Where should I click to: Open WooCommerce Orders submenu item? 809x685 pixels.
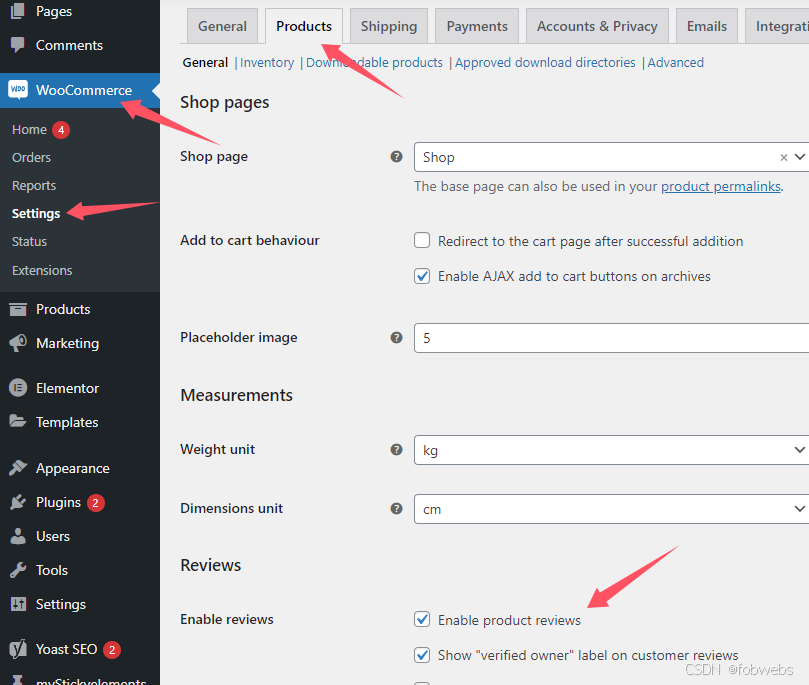pos(31,157)
